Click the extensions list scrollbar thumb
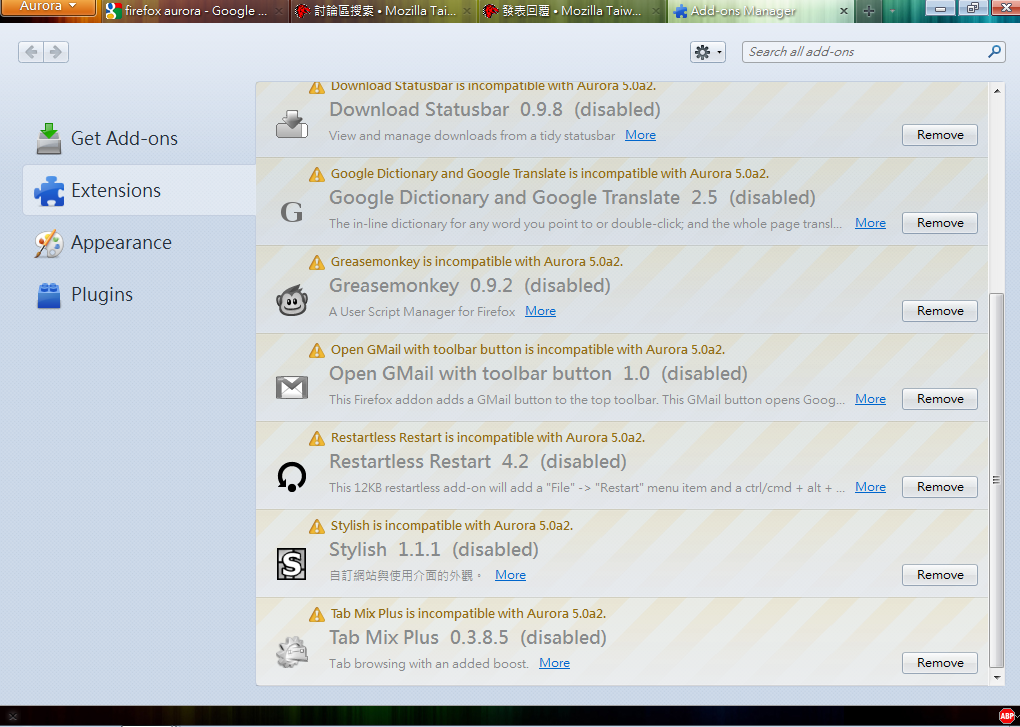The width and height of the screenshot is (1020, 727). point(996,480)
